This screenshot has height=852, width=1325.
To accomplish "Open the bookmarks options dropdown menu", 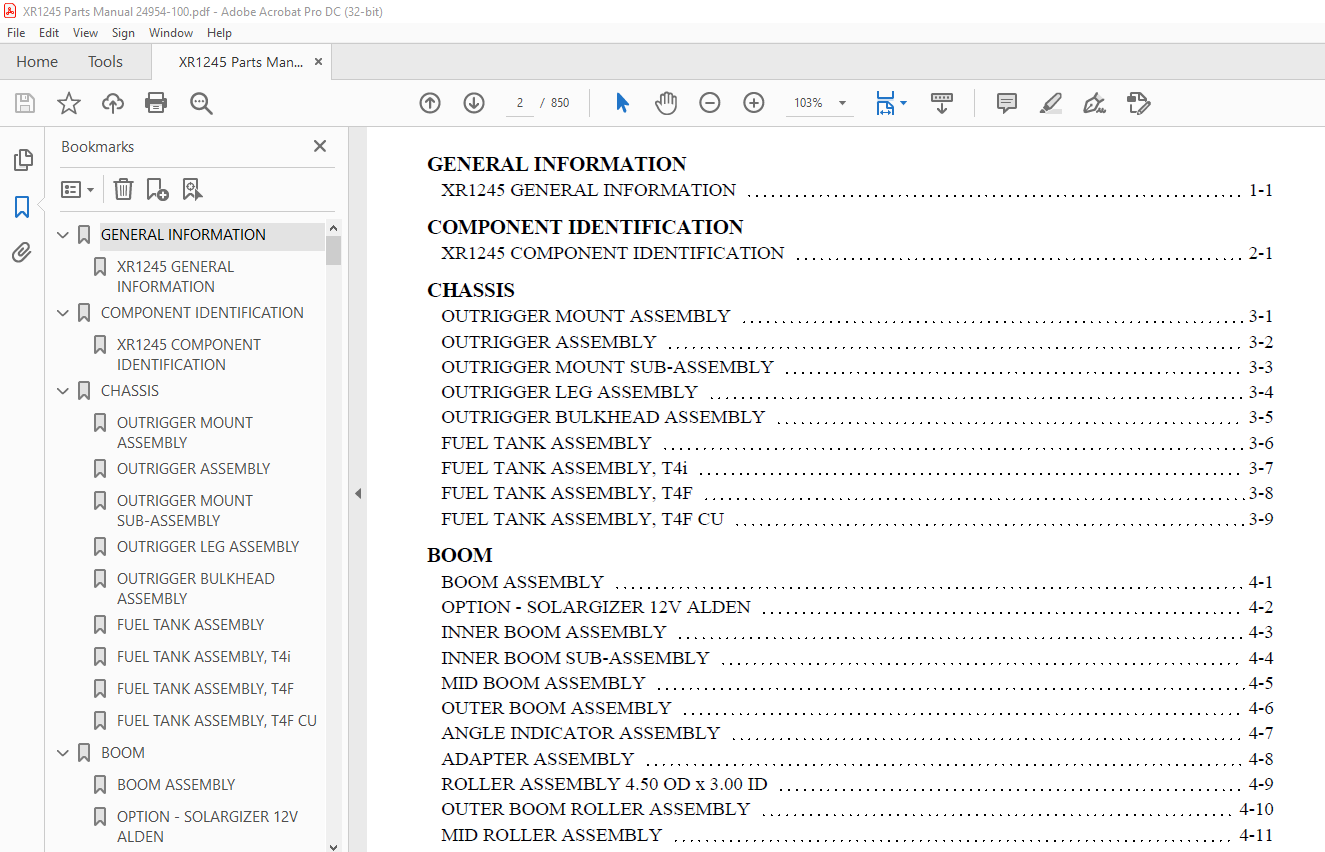I will [77, 189].
